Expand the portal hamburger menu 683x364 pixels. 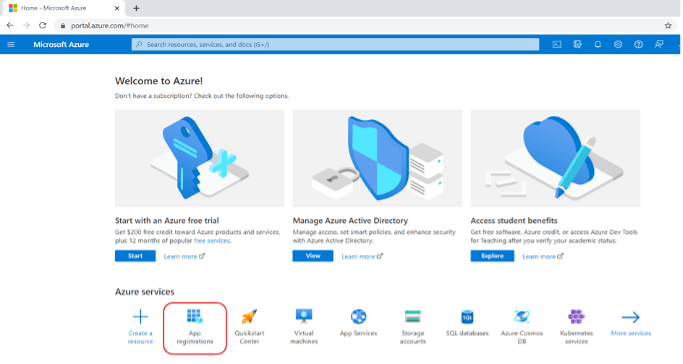coord(11,44)
